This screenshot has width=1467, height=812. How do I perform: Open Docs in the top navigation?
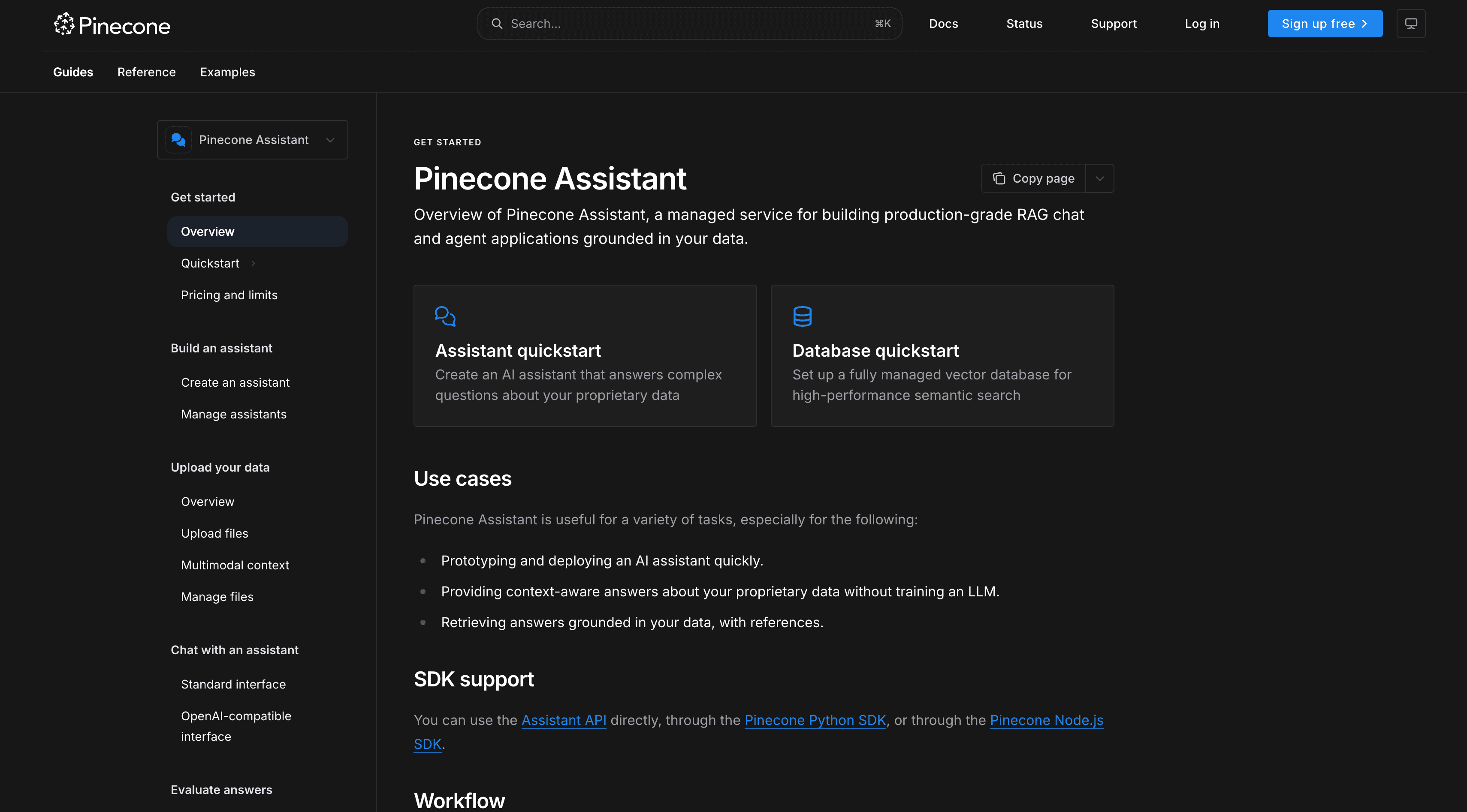click(x=943, y=24)
